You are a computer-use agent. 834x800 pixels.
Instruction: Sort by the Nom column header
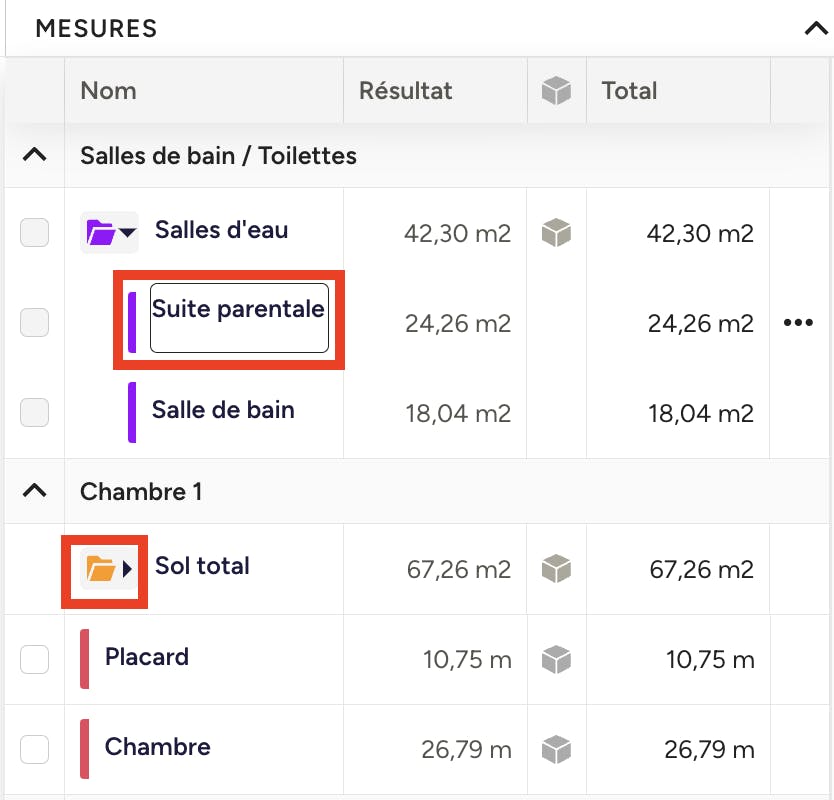click(x=109, y=90)
